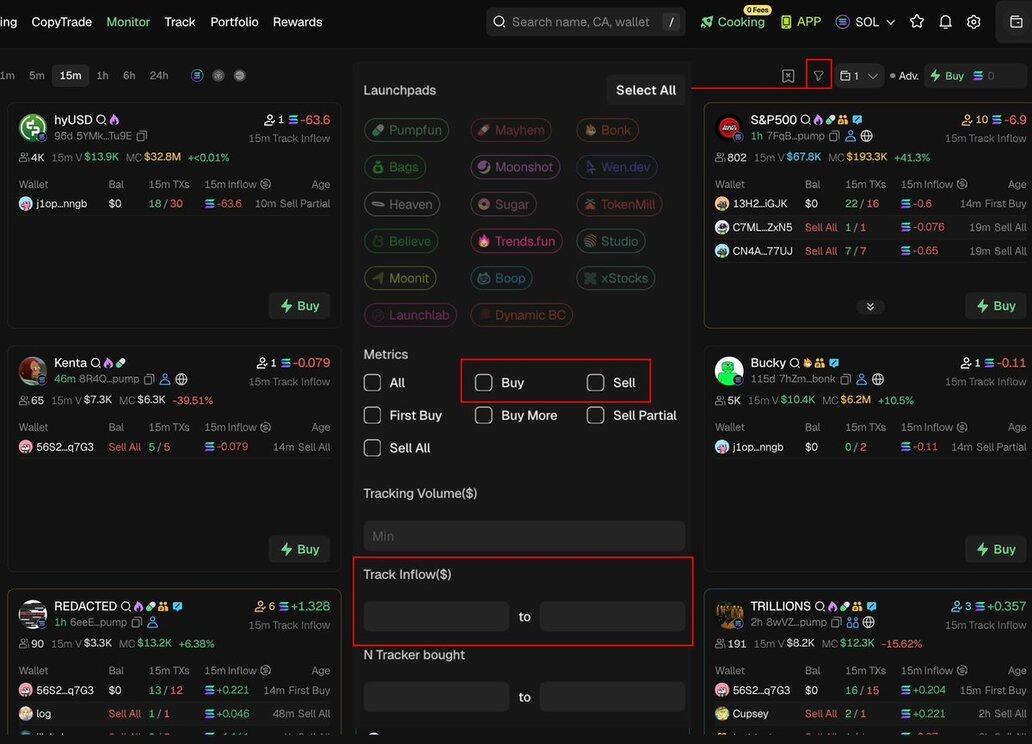Open the SOL chain dropdown
The image size is (1032, 744).
click(x=865, y=22)
